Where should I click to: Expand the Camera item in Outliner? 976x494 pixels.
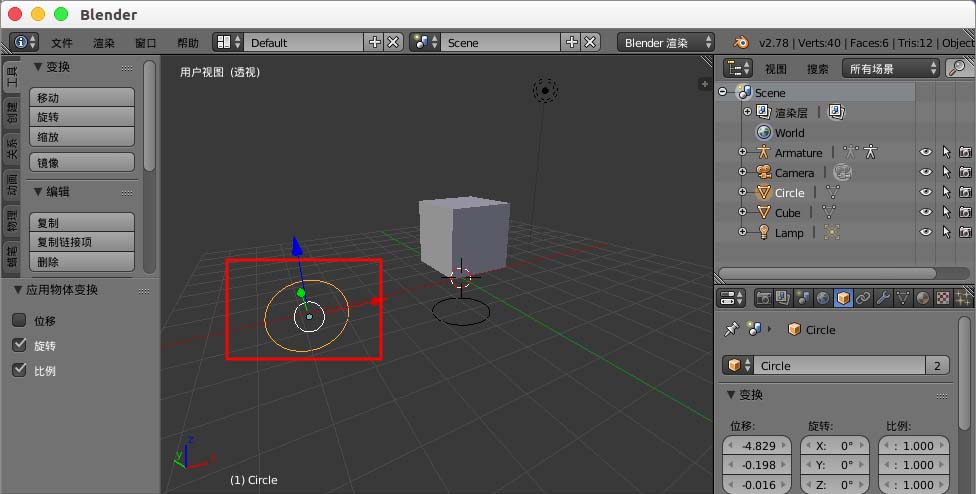742,172
